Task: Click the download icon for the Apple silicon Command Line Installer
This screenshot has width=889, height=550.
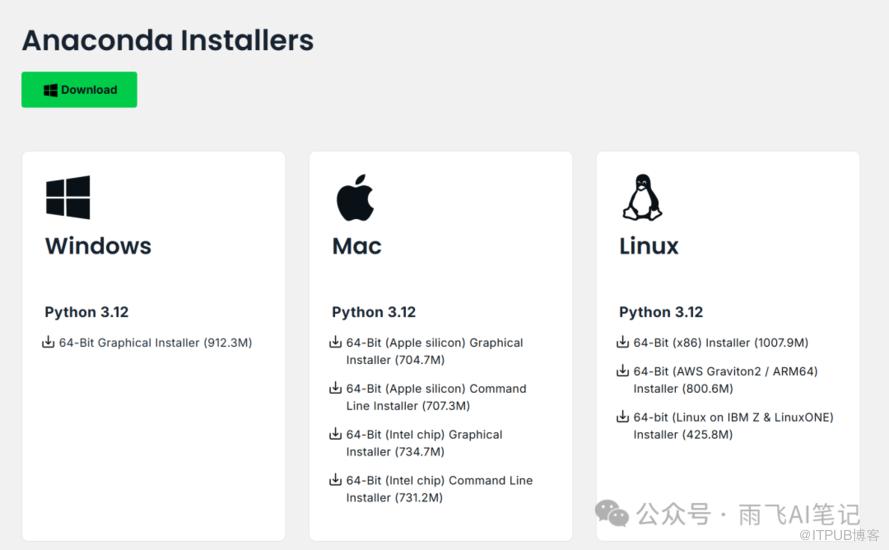Action: pyautogui.click(x=336, y=388)
